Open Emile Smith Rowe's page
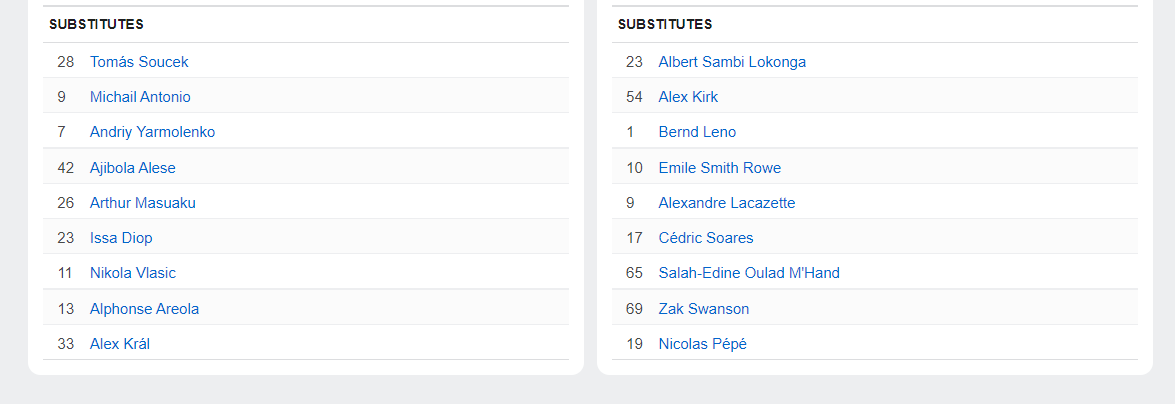1175x404 pixels. [719, 168]
